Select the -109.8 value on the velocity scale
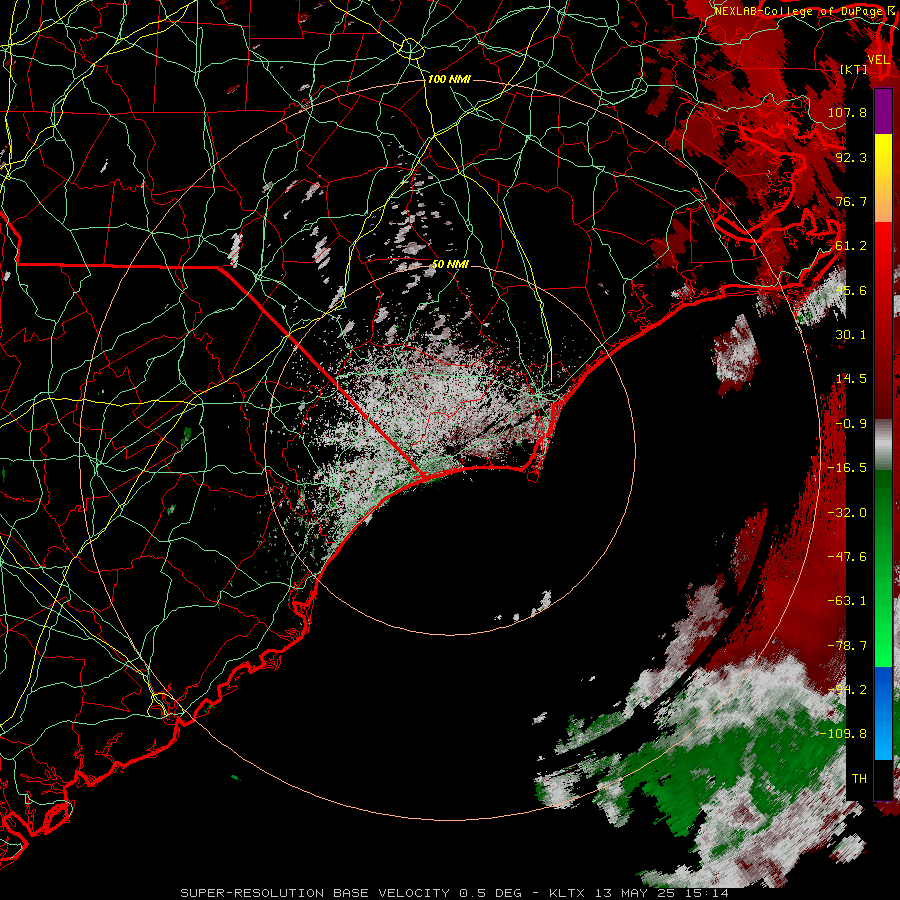Viewport: 900px width, 900px height. (843, 734)
